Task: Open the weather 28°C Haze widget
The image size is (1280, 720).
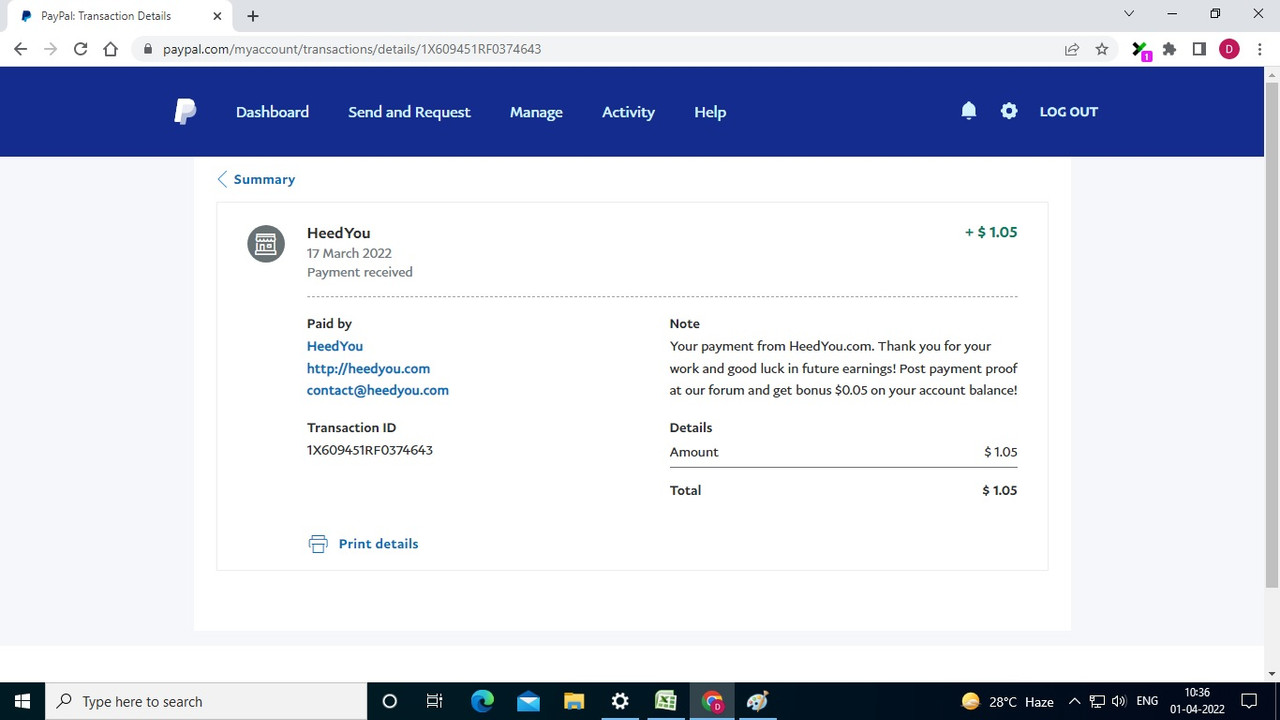Action: 1007,701
